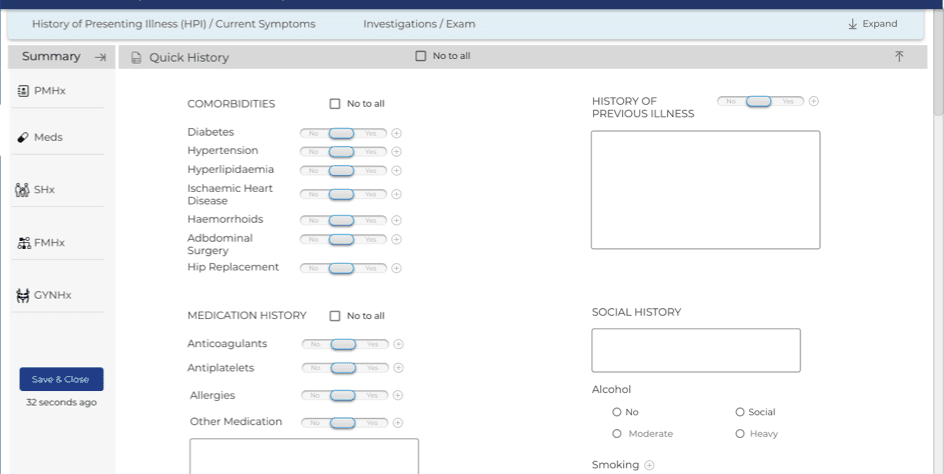Click the PMHx sidebar icon

pyautogui.click(x=24, y=91)
